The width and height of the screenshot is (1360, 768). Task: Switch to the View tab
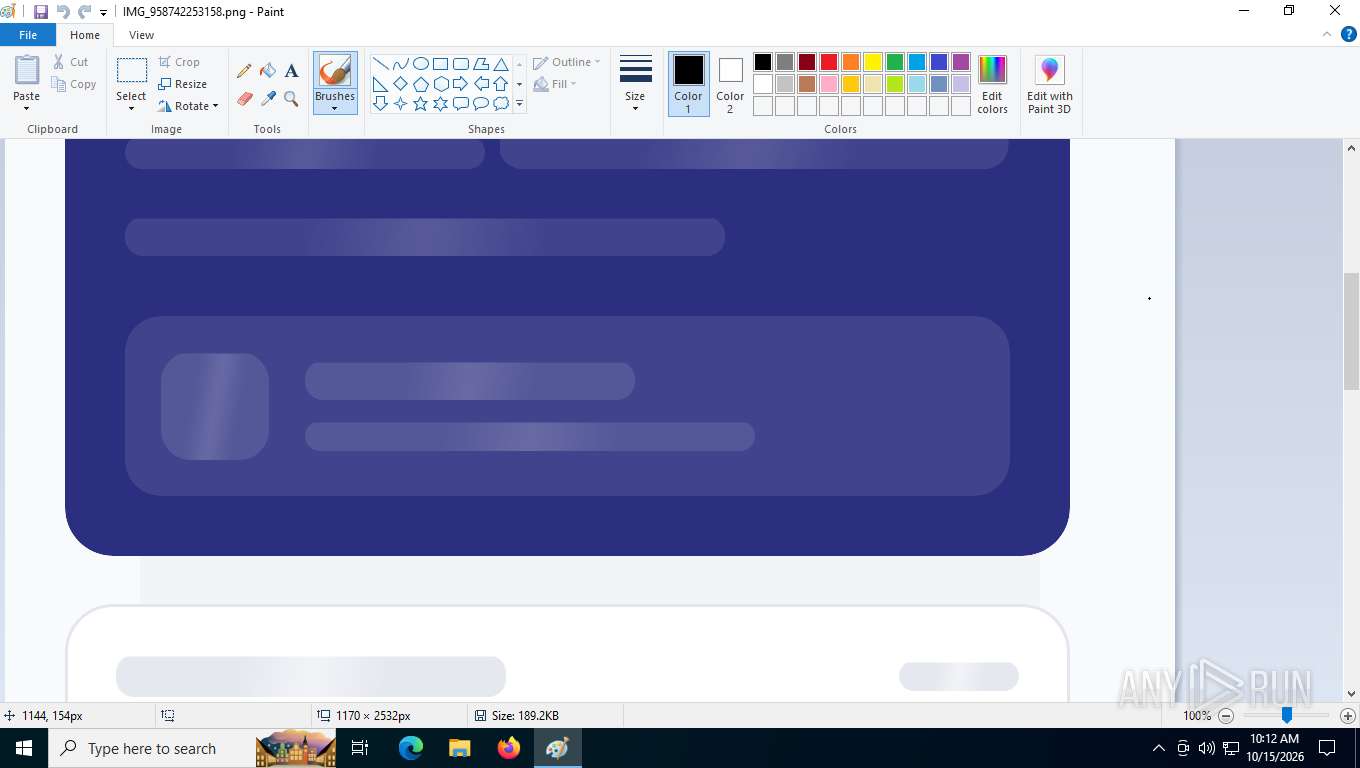[142, 35]
